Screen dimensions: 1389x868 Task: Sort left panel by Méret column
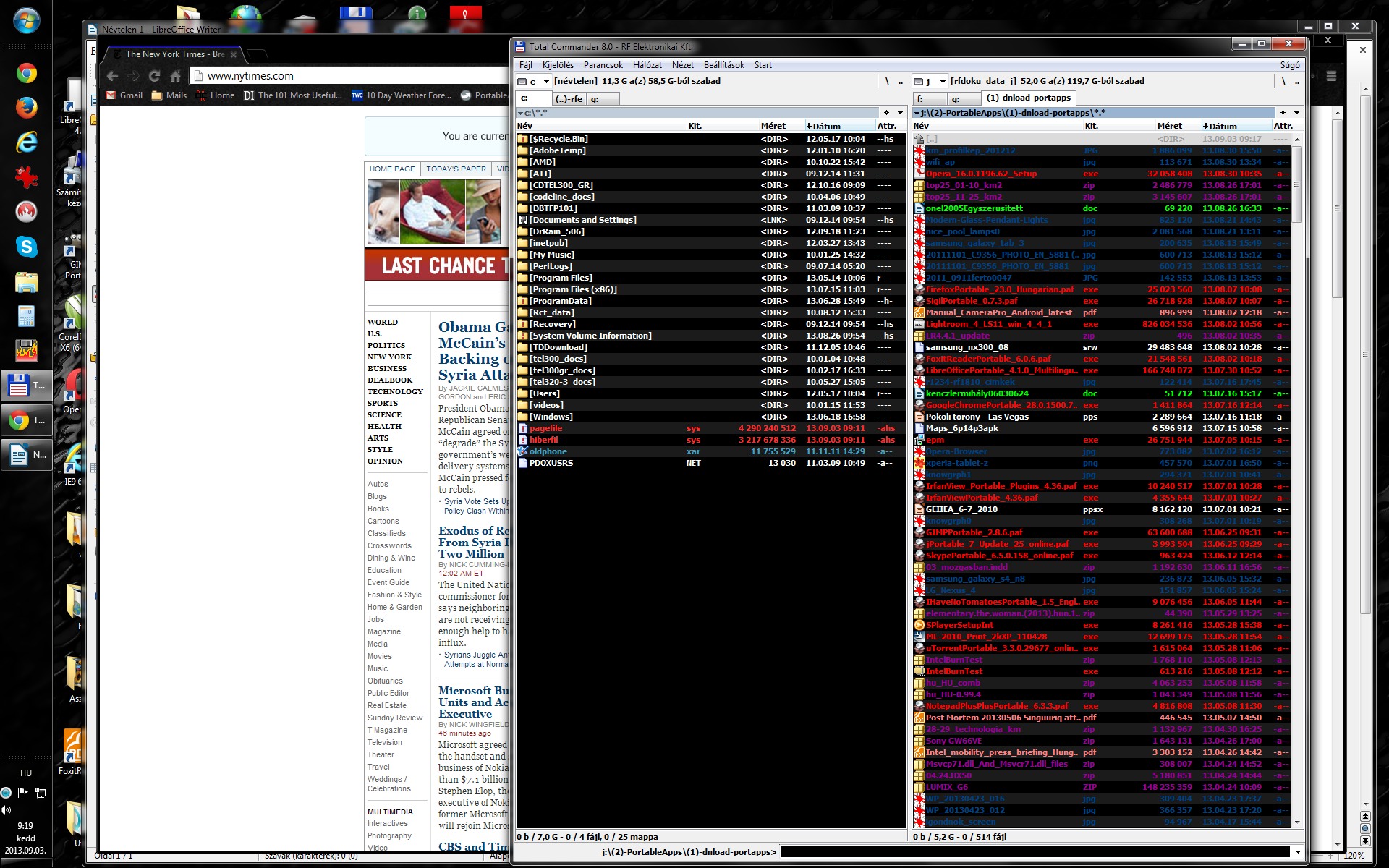coord(773,126)
